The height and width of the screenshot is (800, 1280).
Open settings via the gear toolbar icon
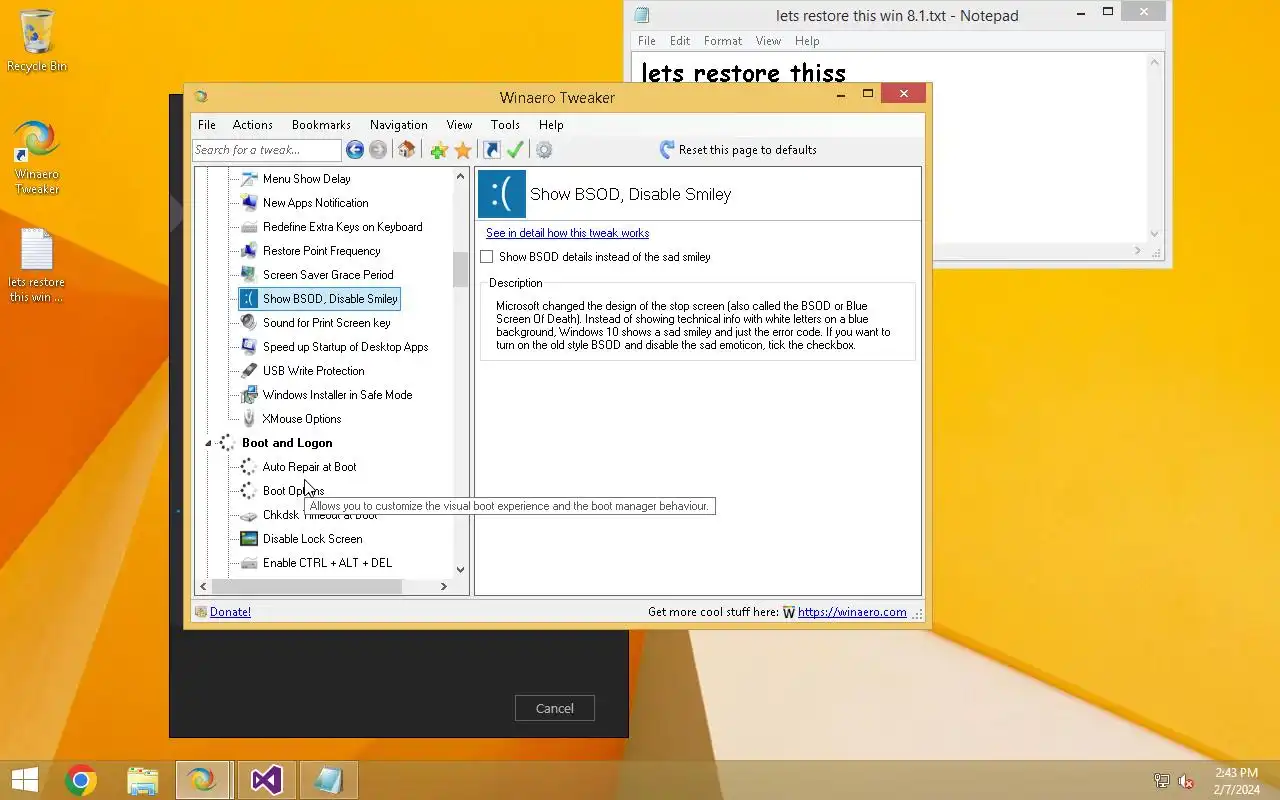544,150
